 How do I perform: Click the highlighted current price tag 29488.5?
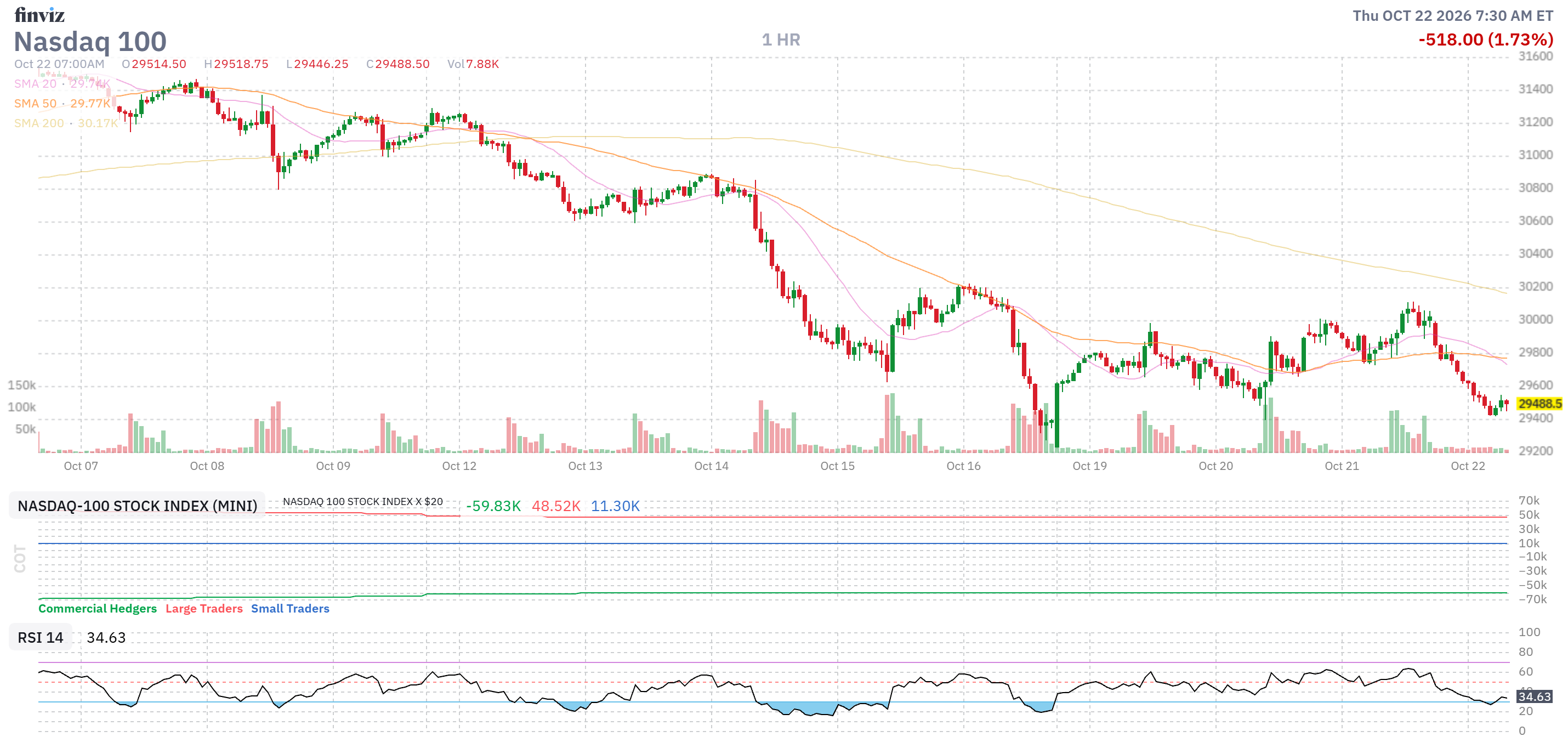1539,404
